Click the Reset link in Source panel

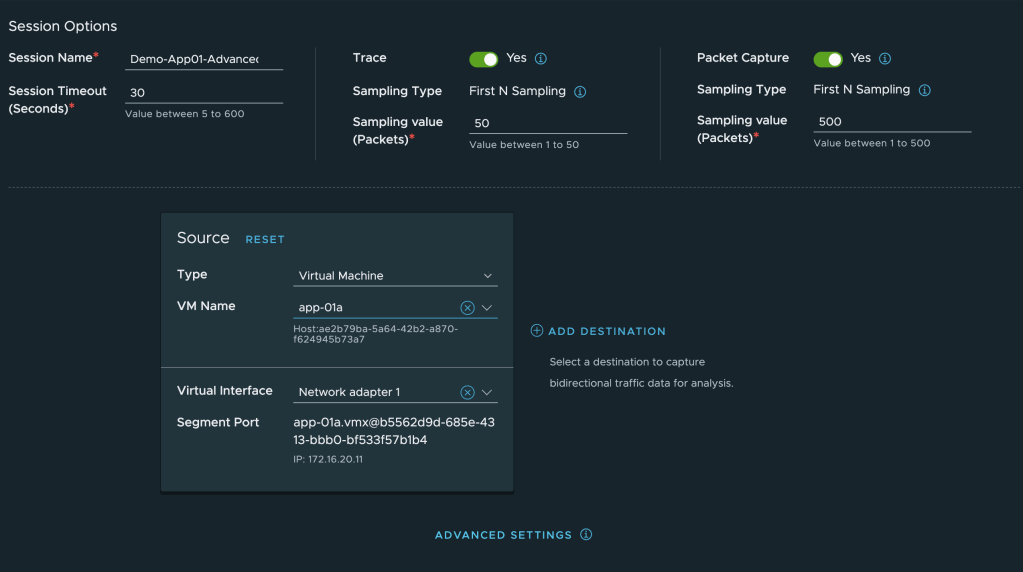coord(265,240)
